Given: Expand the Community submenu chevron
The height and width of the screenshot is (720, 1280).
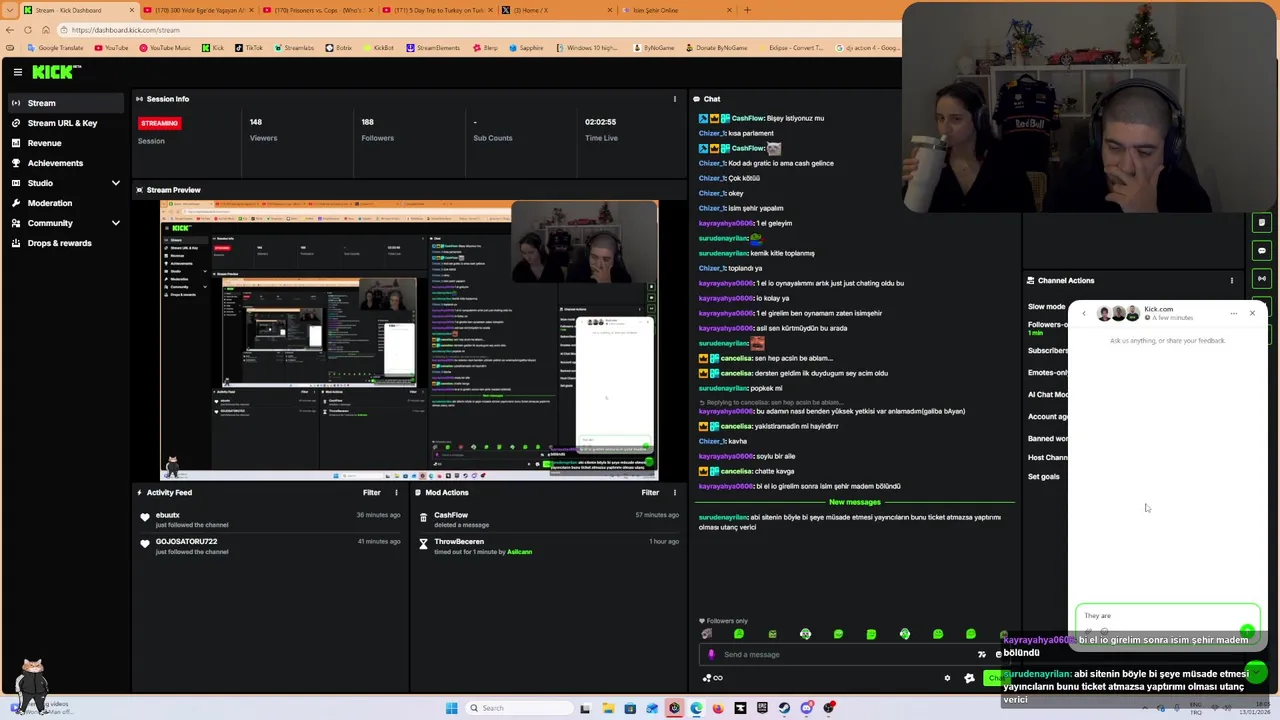Looking at the screenshot, I should [x=115, y=223].
